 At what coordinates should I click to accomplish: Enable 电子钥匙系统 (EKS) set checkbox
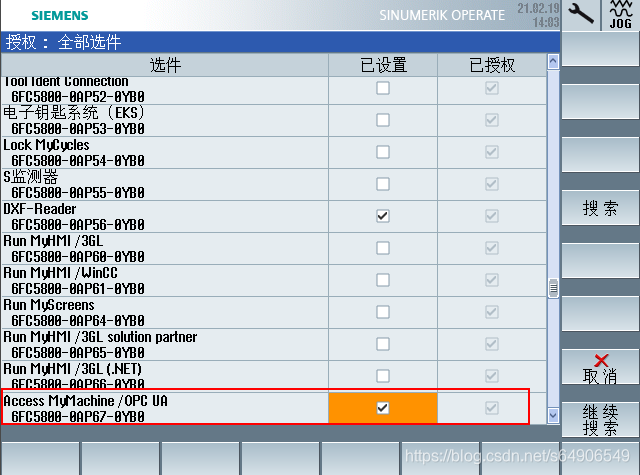coord(382,120)
